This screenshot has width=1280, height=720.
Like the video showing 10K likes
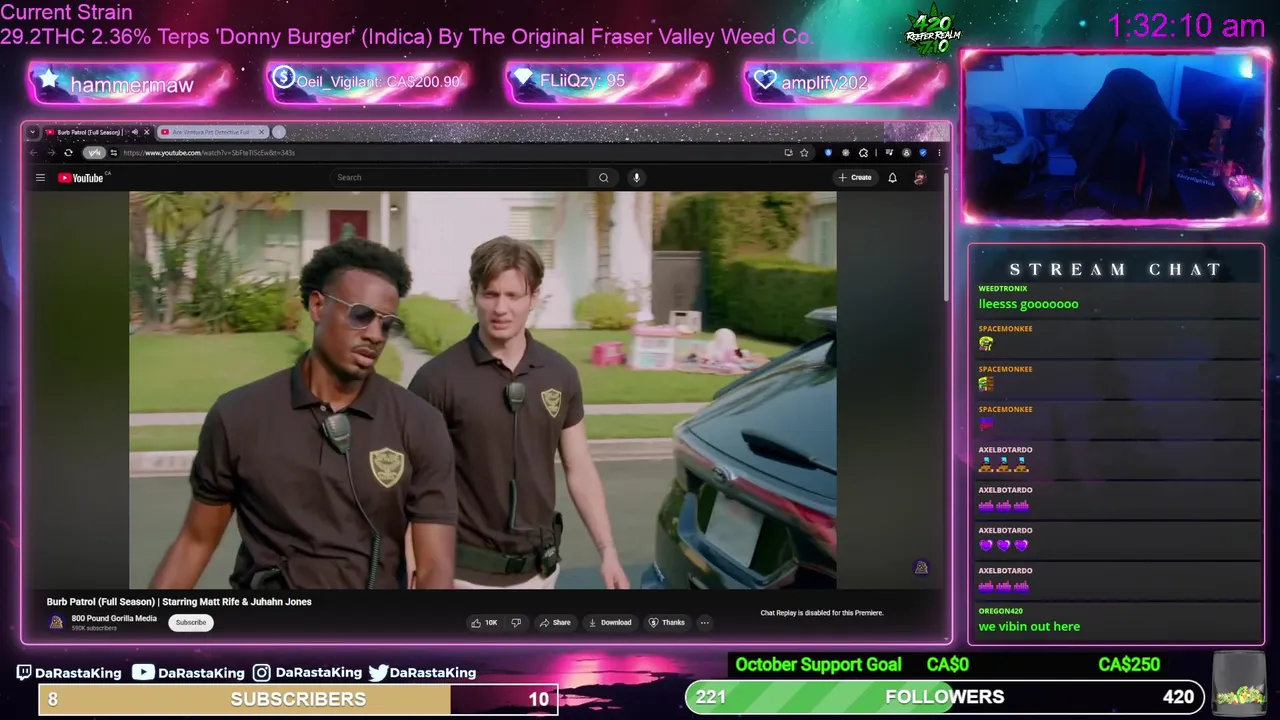click(x=485, y=622)
